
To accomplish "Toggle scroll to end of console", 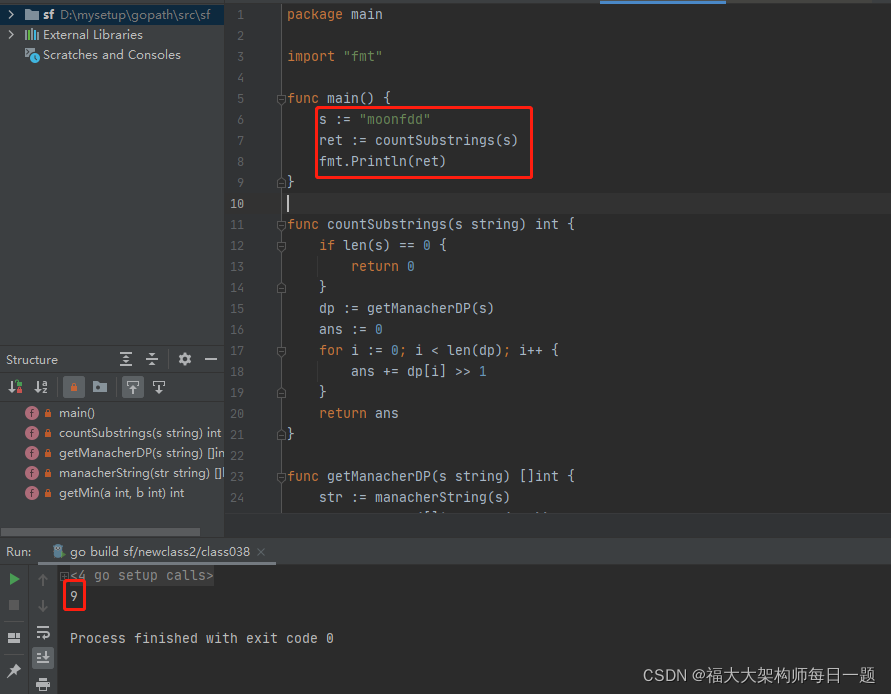I will (43, 658).
